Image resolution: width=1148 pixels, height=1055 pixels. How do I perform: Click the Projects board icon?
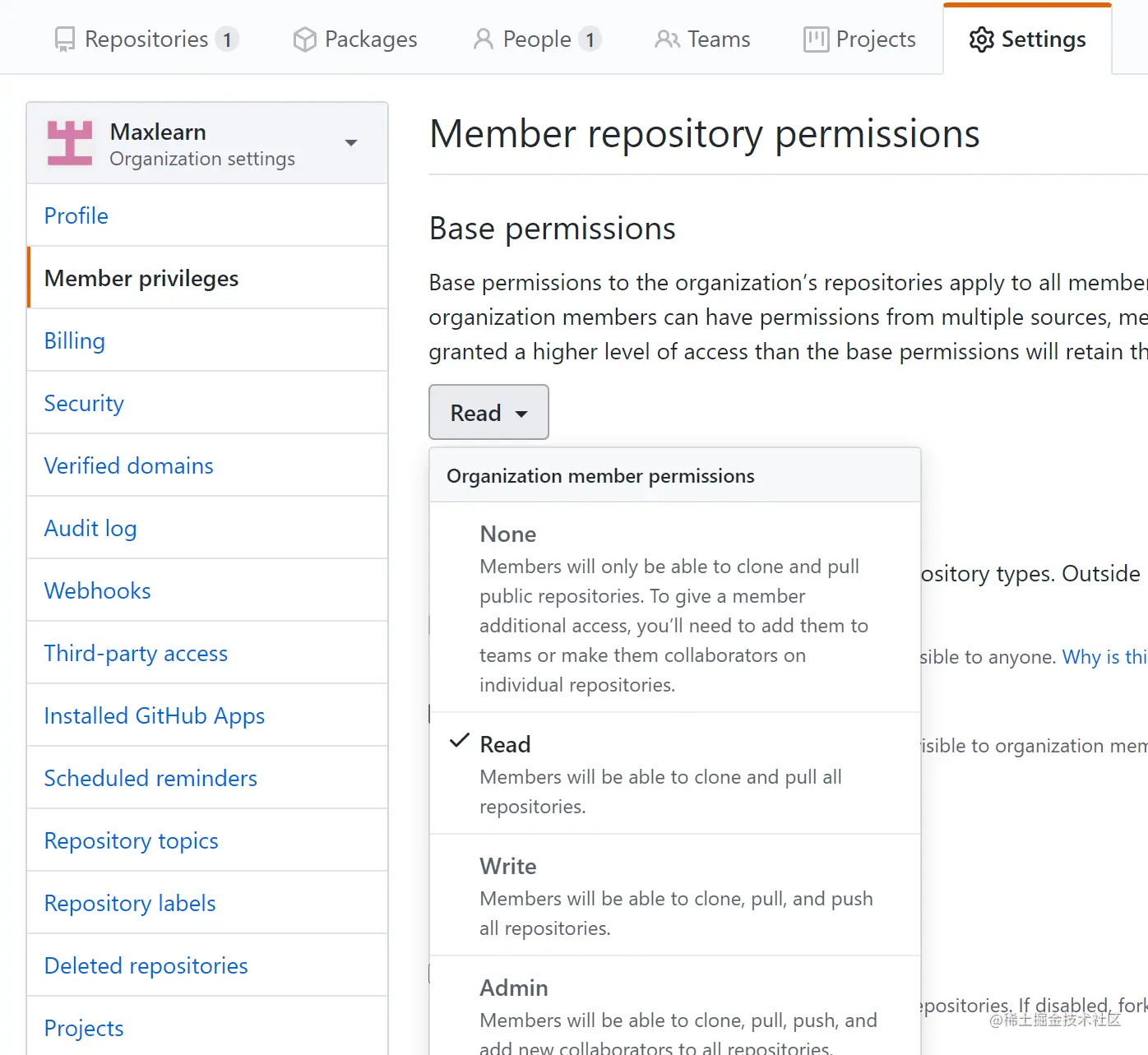816,39
